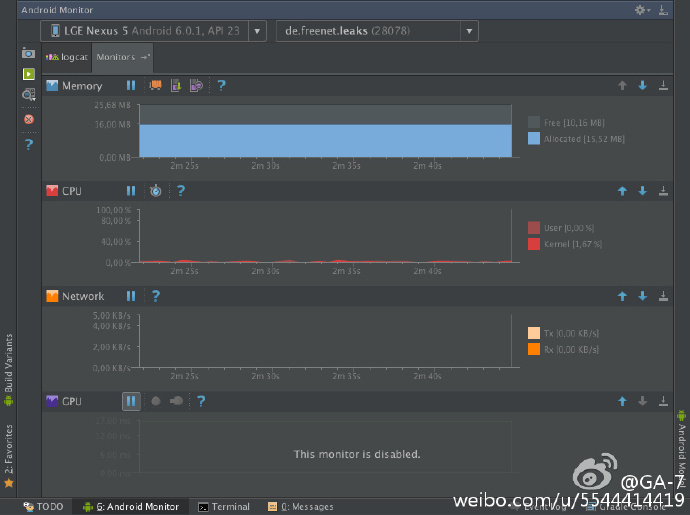The height and width of the screenshot is (515, 690).
Task: Select the 6: Android Monitor tab
Action: pyautogui.click(x=131, y=507)
